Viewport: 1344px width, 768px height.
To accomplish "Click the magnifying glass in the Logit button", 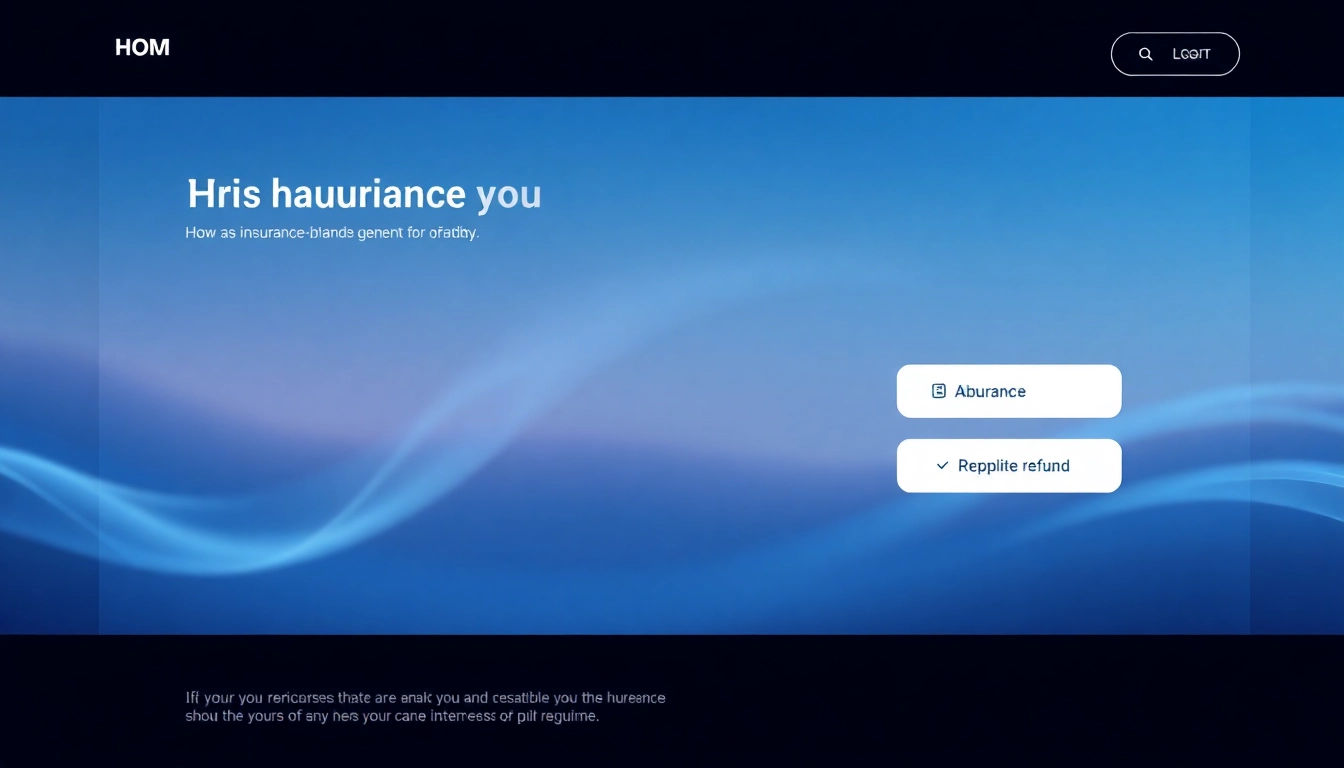I will coord(1146,54).
